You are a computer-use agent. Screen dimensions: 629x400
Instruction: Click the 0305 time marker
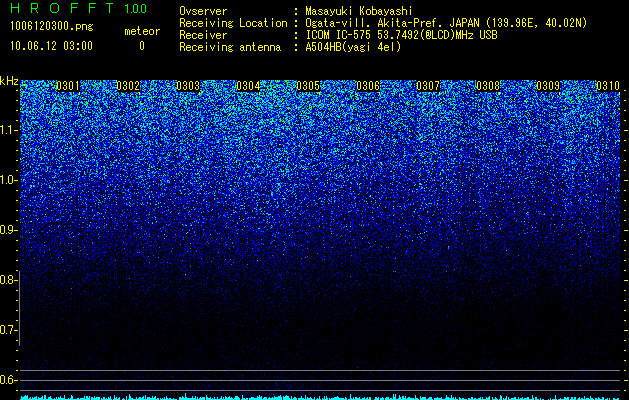308,86
